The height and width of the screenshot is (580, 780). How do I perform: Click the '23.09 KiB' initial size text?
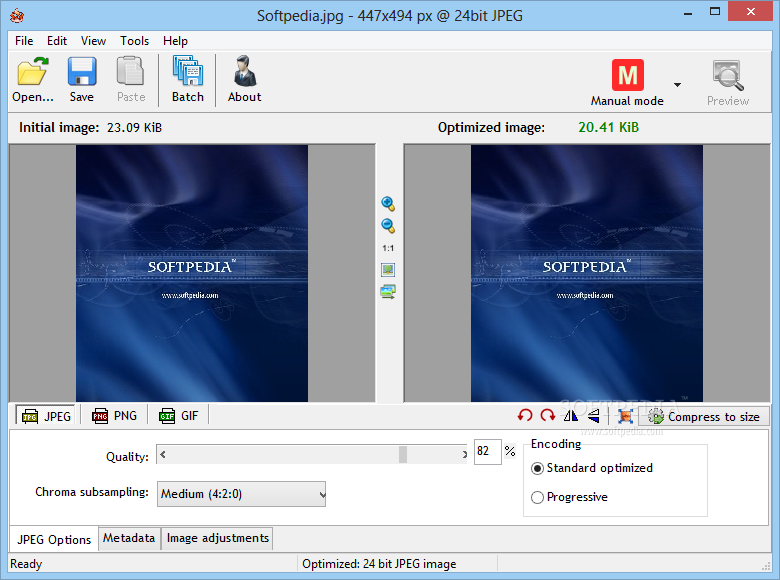(x=134, y=128)
